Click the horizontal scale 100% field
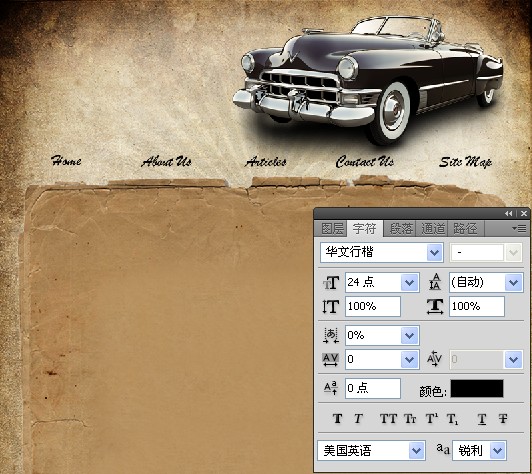This screenshot has width=532, height=474. pyautogui.click(x=477, y=306)
